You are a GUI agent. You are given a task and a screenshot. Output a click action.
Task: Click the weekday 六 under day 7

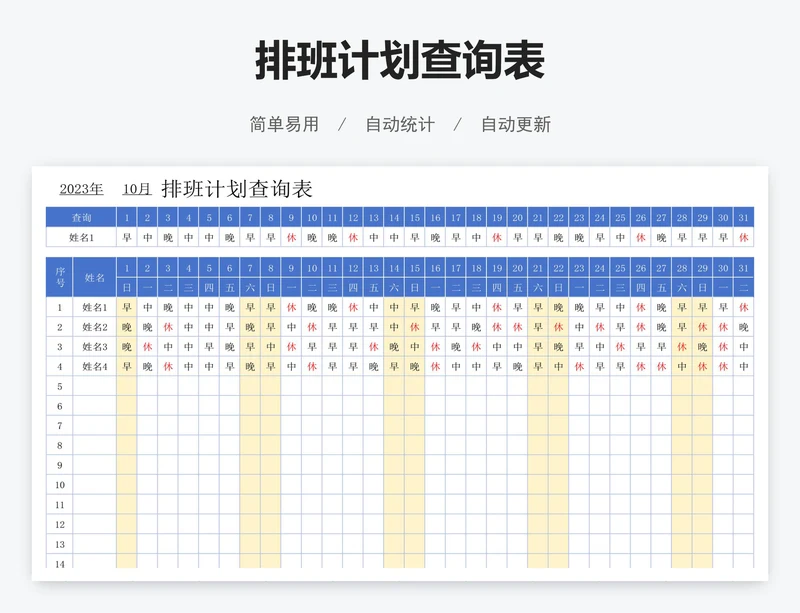[x=250, y=288]
